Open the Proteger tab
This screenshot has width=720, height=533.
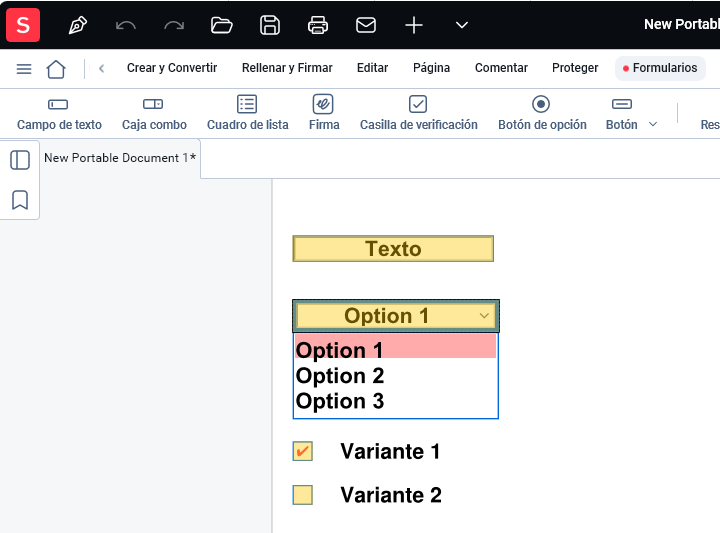(575, 68)
